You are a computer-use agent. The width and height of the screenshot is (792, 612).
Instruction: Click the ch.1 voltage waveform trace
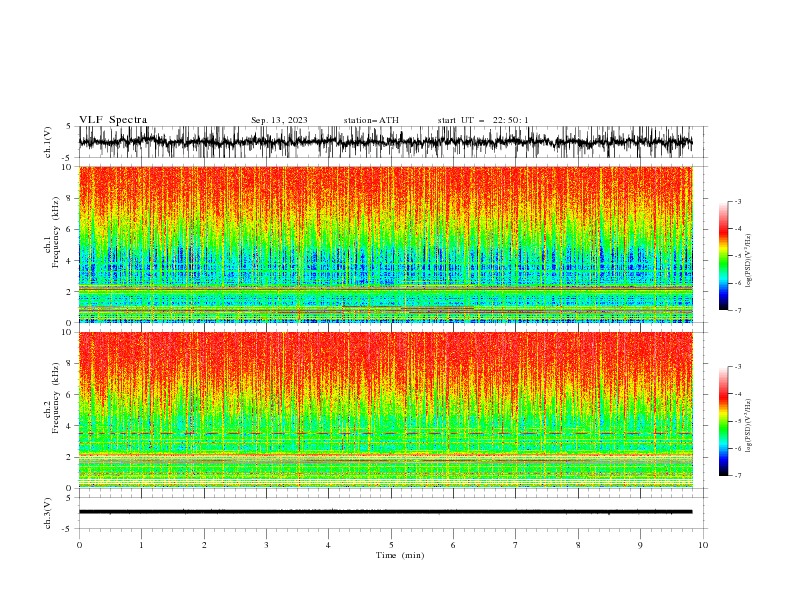(385, 142)
